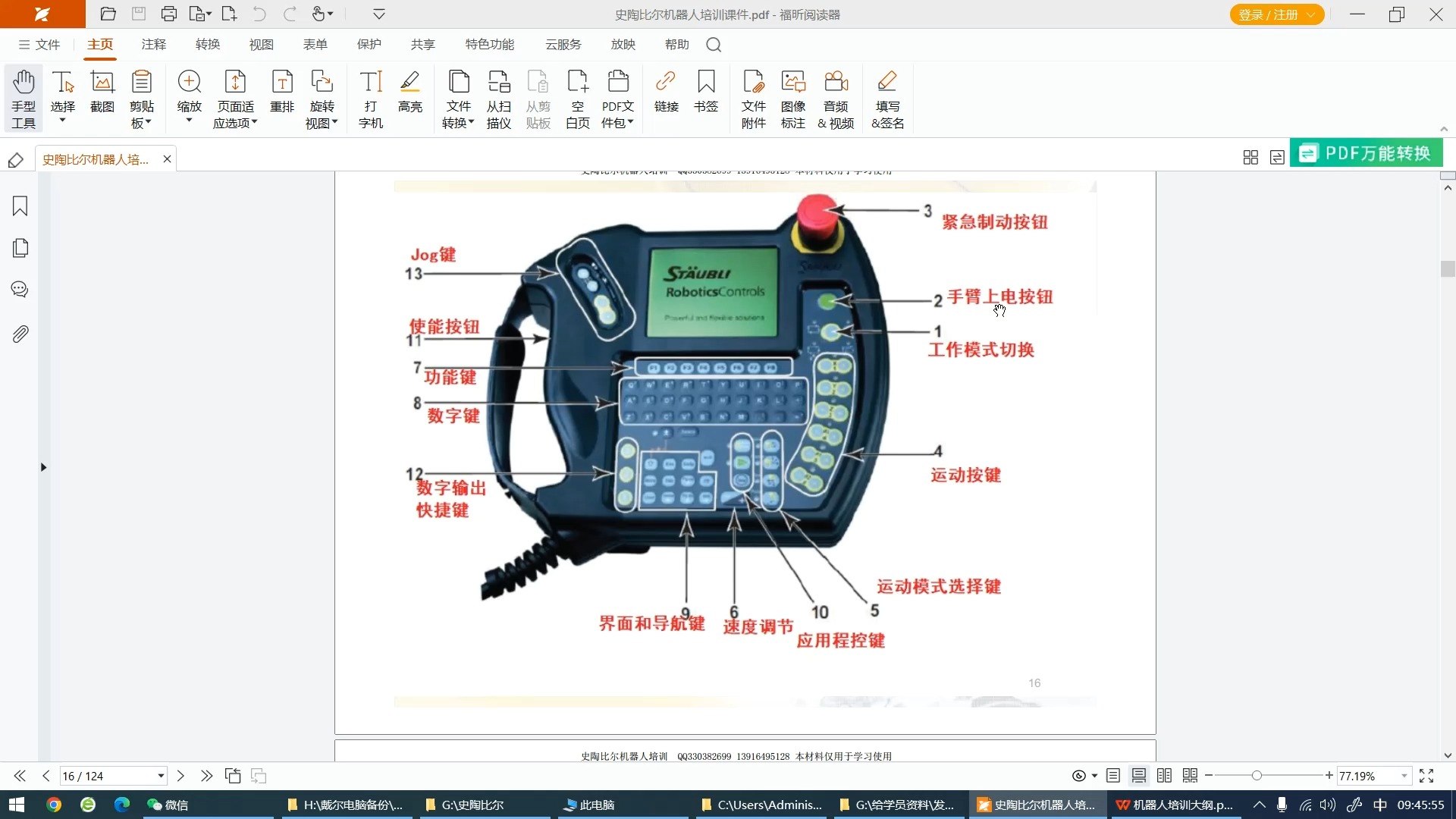Enable single page view mode
Image resolution: width=1456 pixels, height=819 pixels.
point(1112,776)
